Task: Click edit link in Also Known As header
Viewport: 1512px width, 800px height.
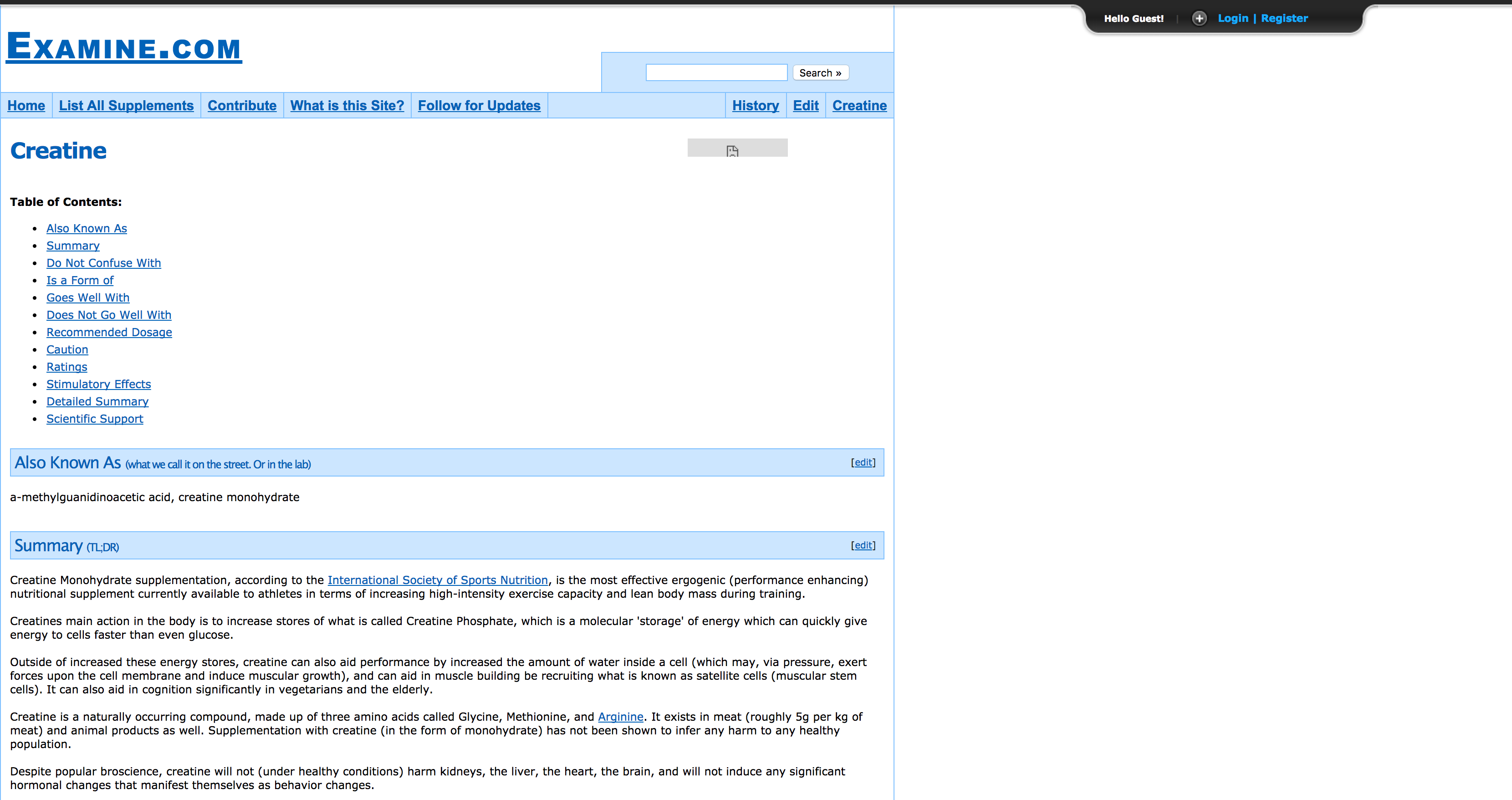Action: pos(863,463)
